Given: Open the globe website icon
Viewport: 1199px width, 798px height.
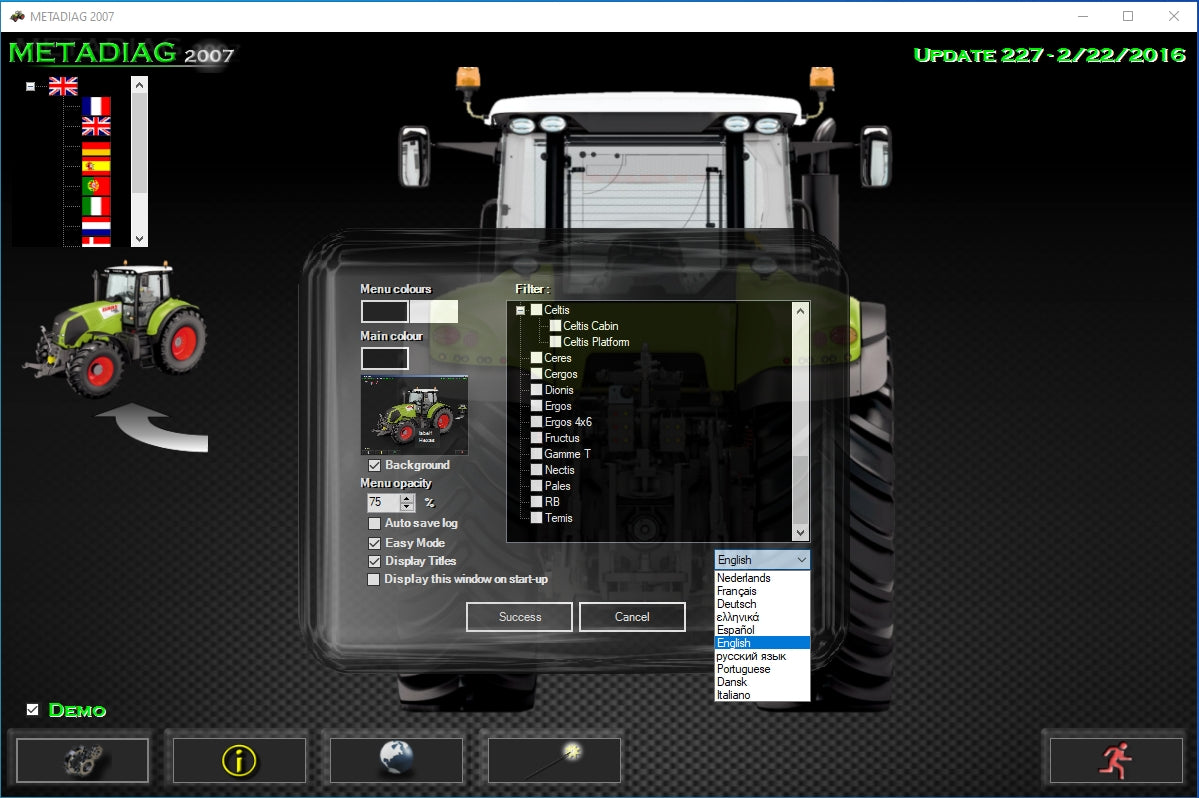Looking at the screenshot, I should tap(396, 760).
